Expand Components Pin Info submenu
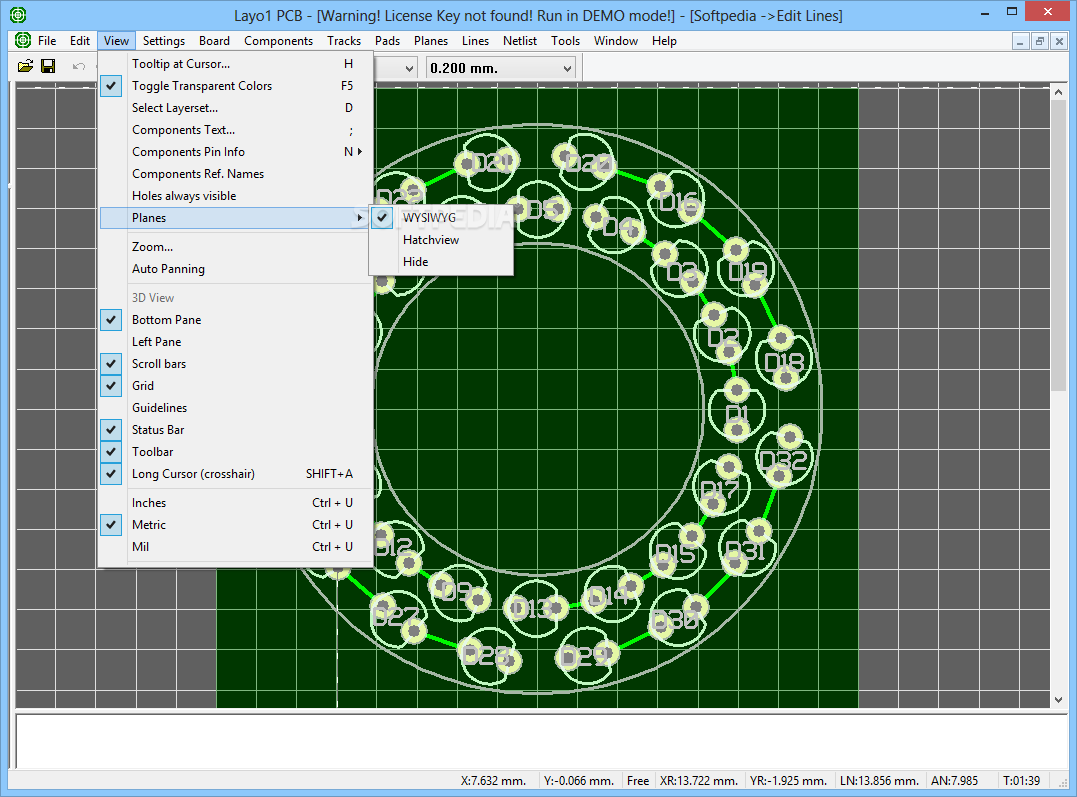1077x797 pixels. [x=360, y=152]
